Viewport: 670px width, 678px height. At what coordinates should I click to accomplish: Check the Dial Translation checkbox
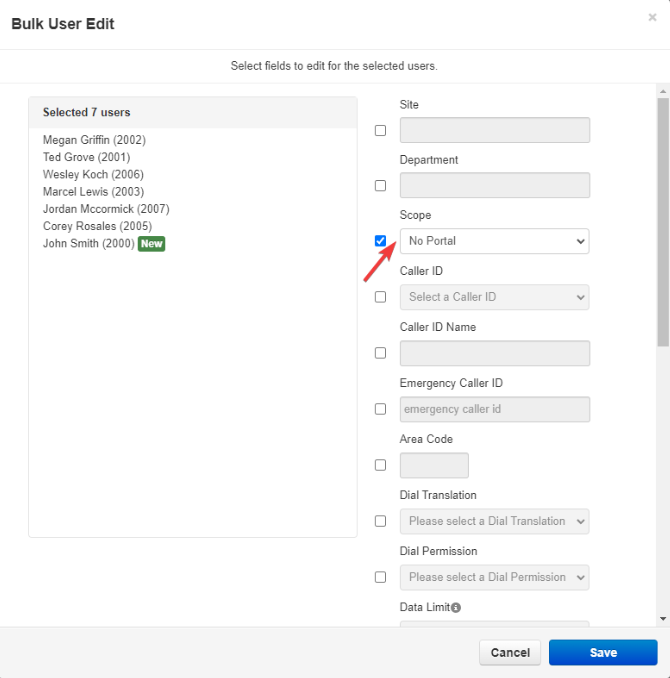pos(380,521)
